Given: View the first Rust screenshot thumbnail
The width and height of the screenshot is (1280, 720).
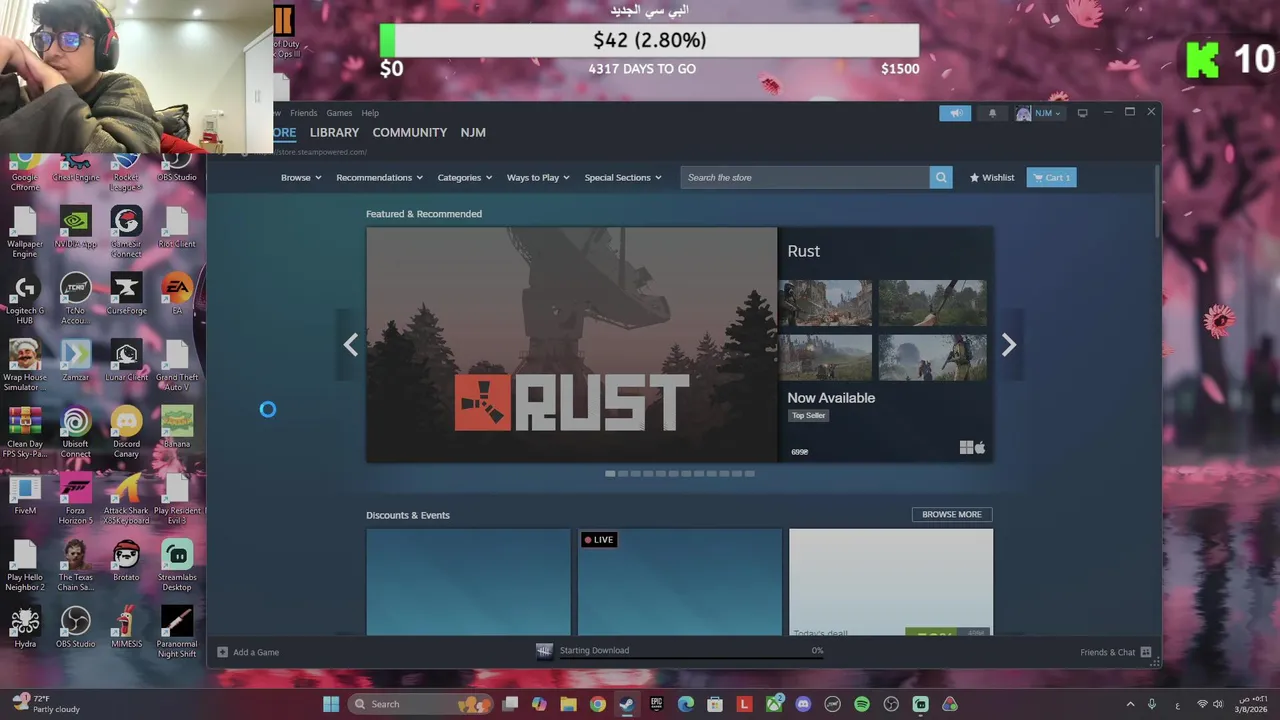Looking at the screenshot, I should tap(825, 302).
